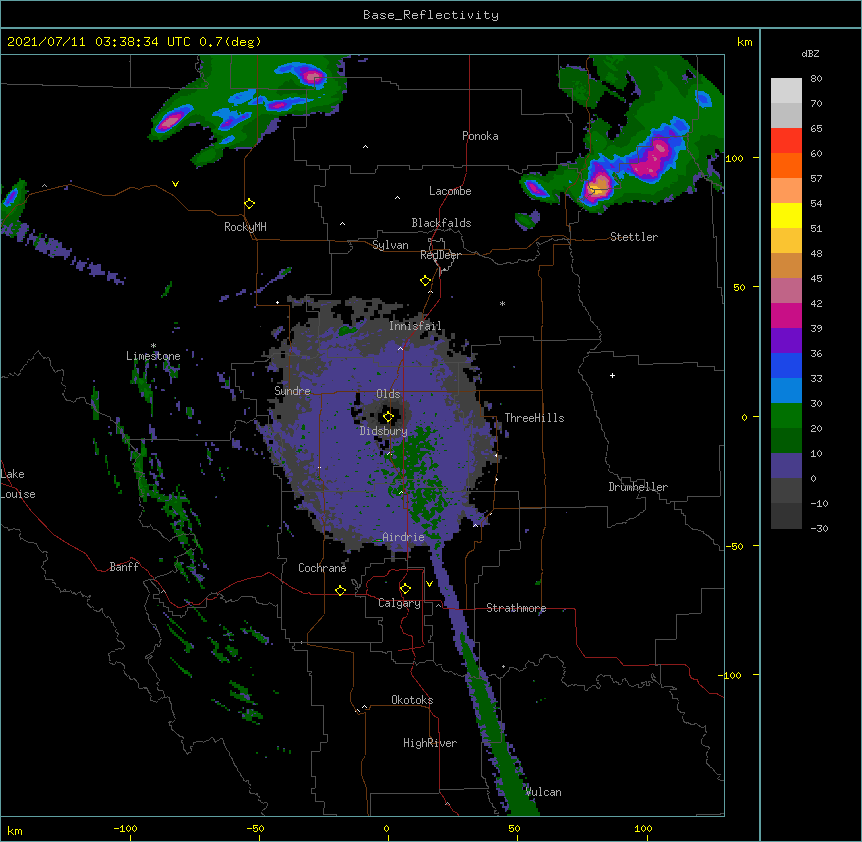Click the Lake Louise label
Screen dimensions: 862x842
[18, 484]
